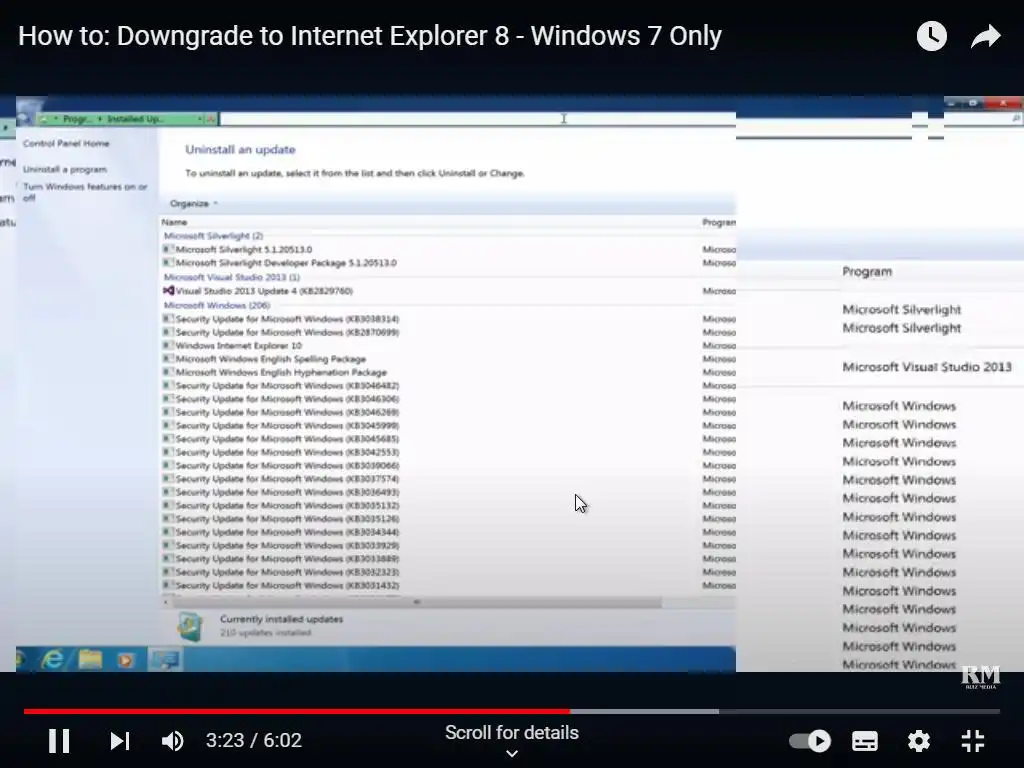
Task: Turn on subtitles/closed captions
Action: 865,741
